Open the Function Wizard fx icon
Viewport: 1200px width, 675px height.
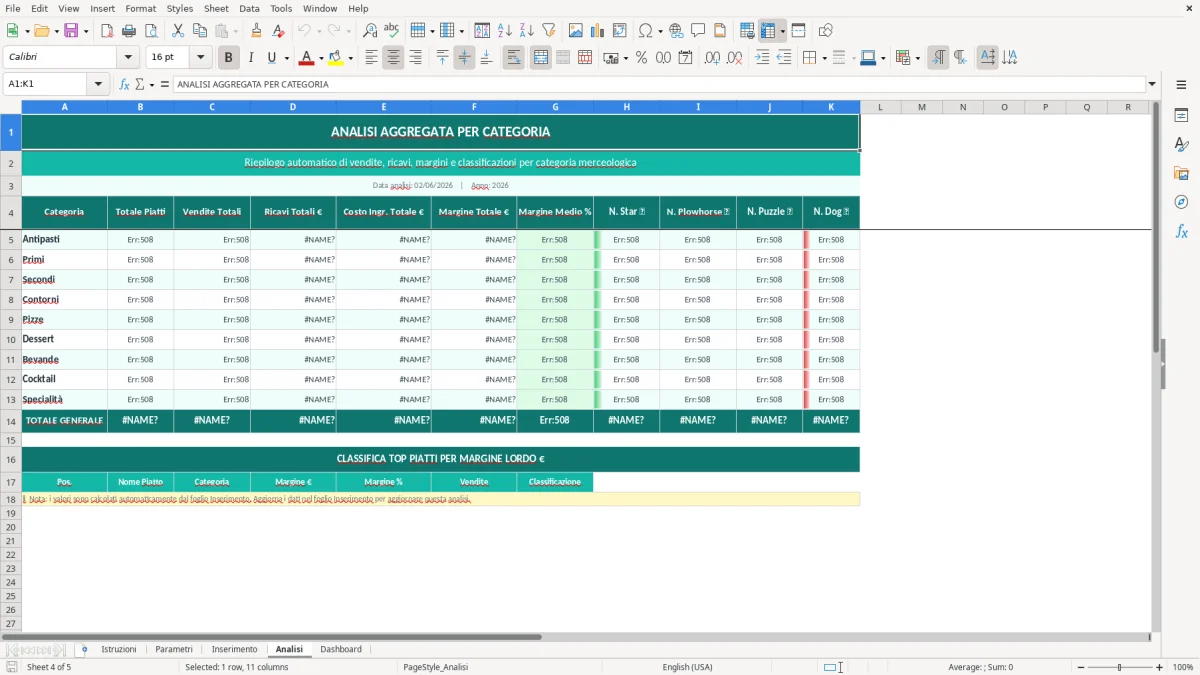[x=125, y=84]
